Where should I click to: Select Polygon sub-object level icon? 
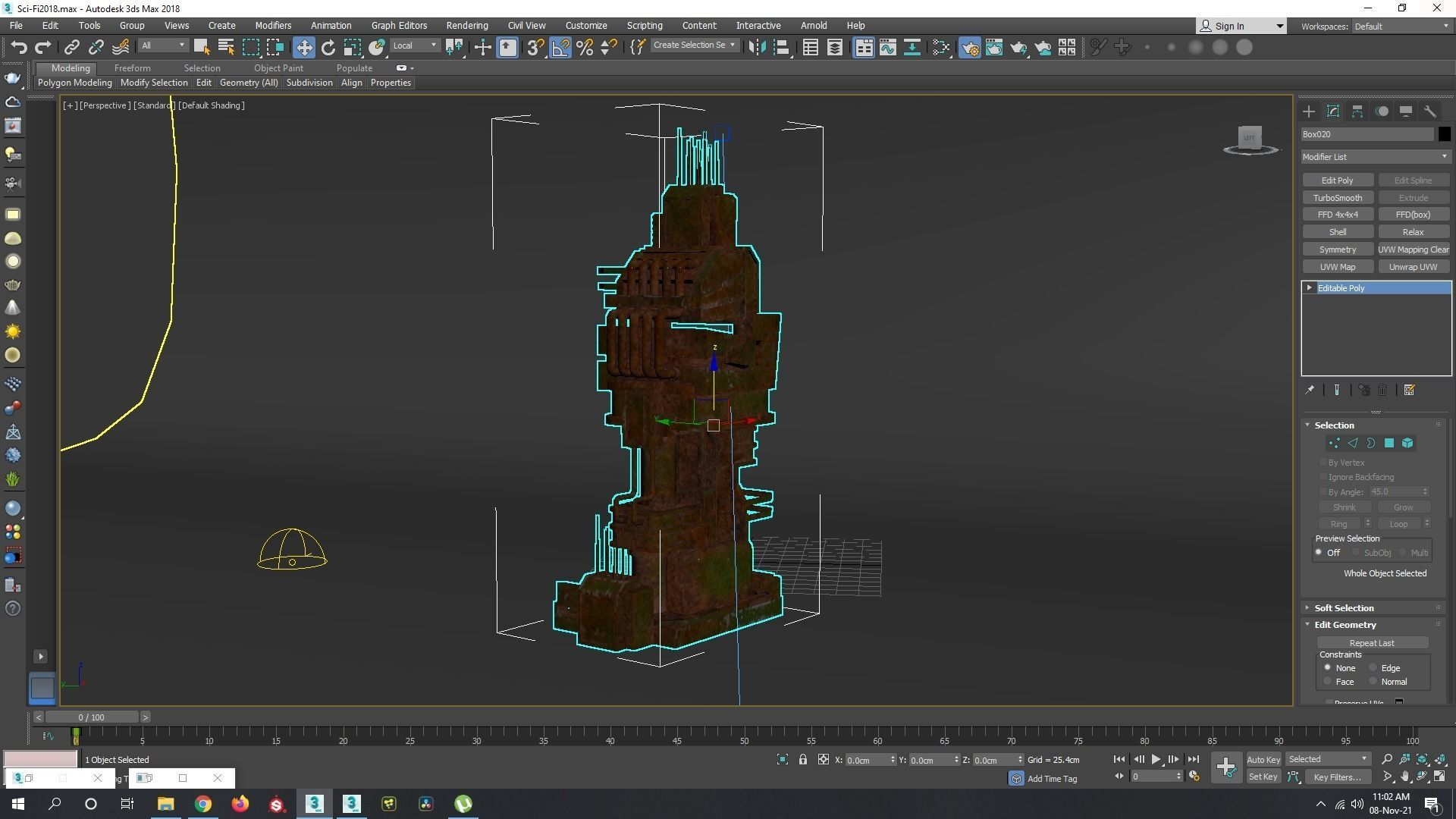click(x=1389, y=444)
